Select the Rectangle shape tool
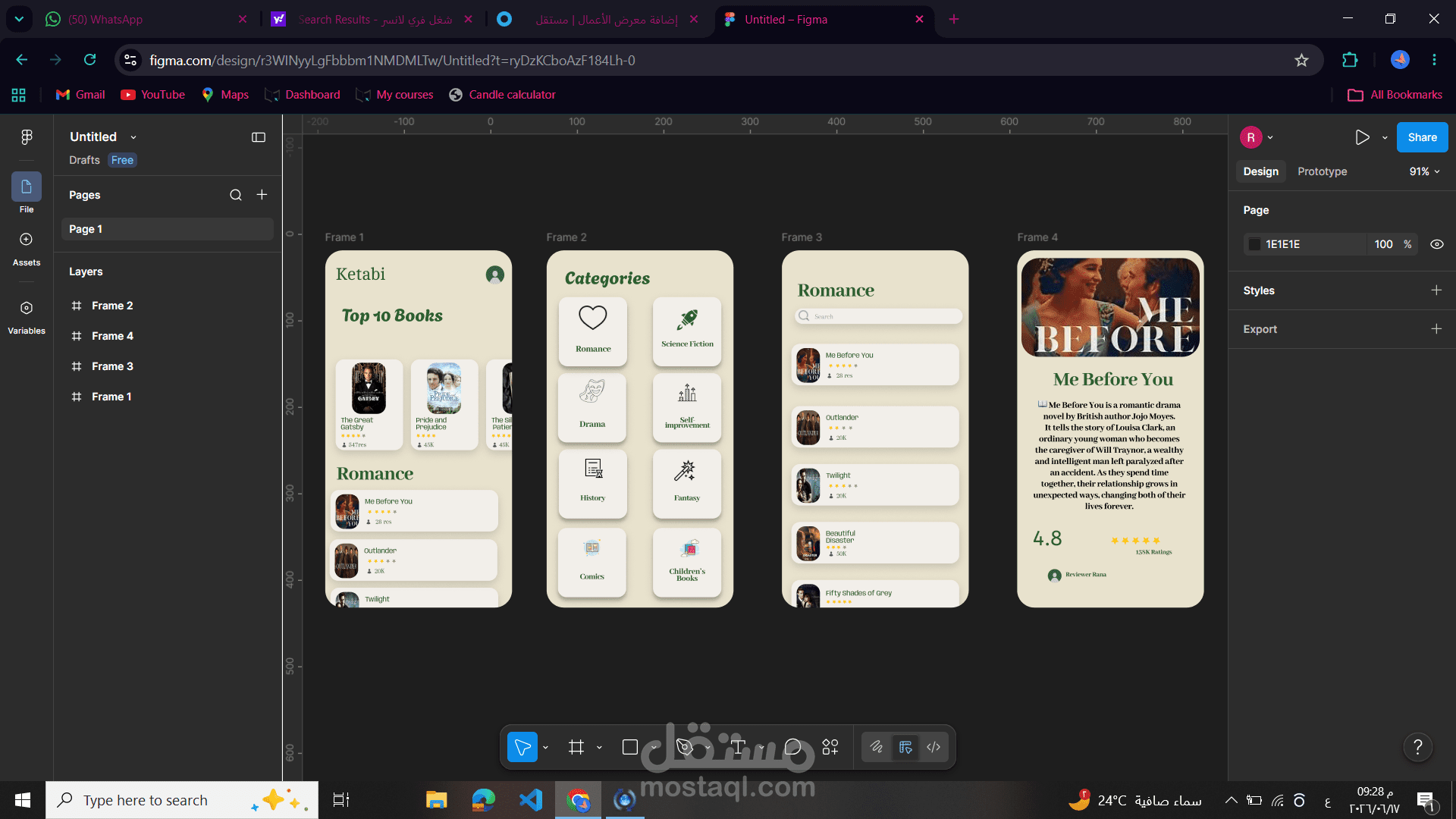Screen dimensions: 1456x819 [629, 748]
